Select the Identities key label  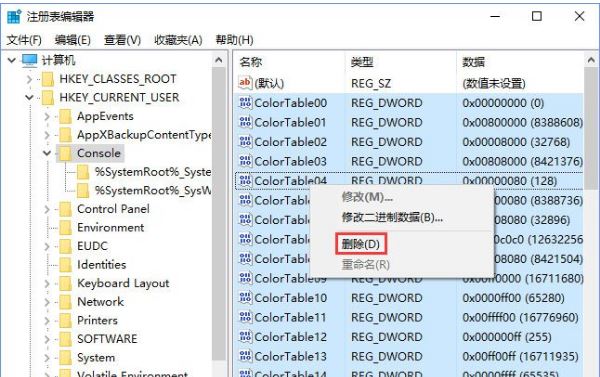pos(101,265)
